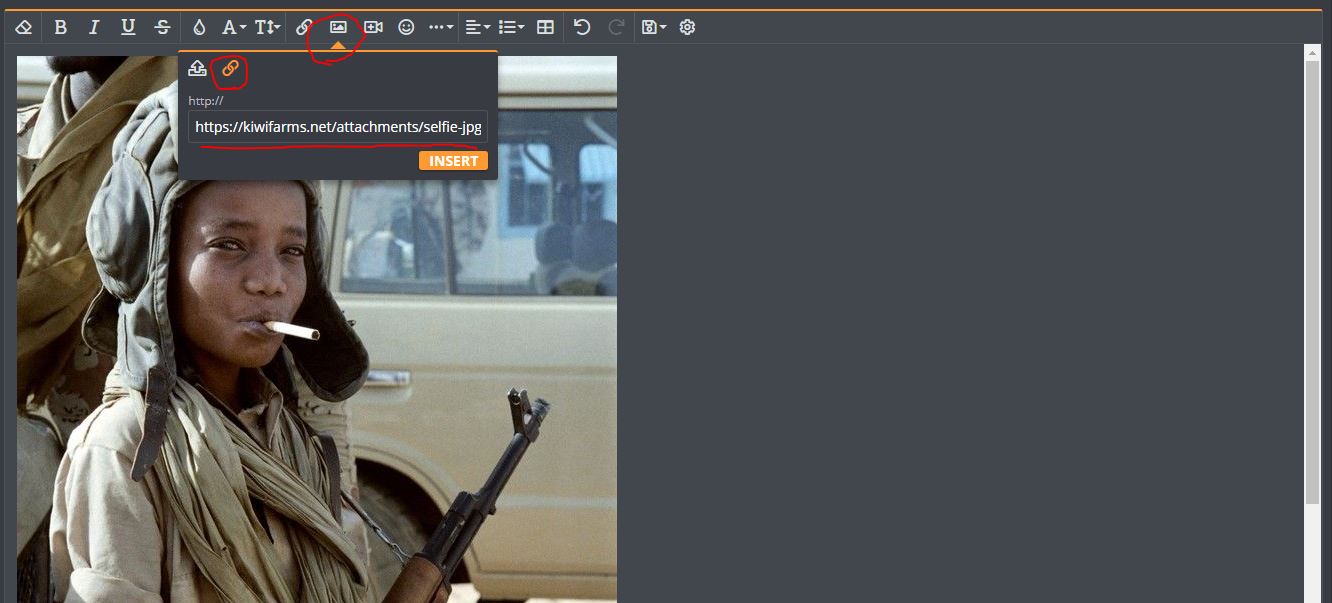Click the image URL input field
Screen dimensions: 1332x603
click(338, 127)
